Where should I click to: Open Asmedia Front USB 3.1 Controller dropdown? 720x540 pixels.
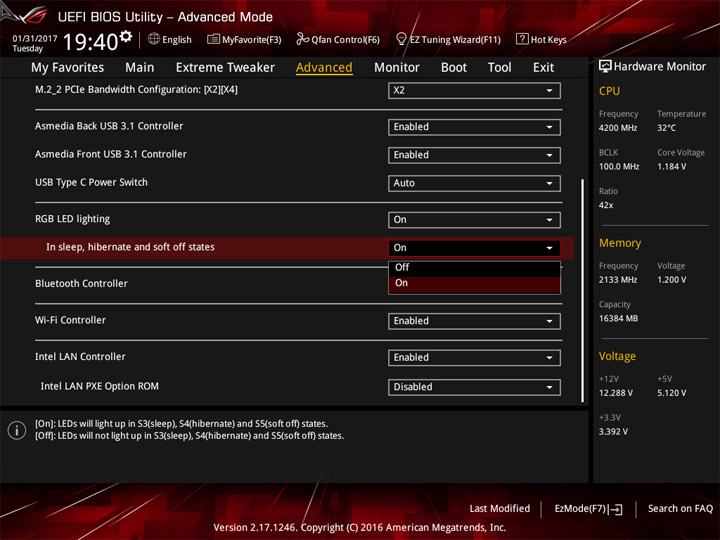474,155
